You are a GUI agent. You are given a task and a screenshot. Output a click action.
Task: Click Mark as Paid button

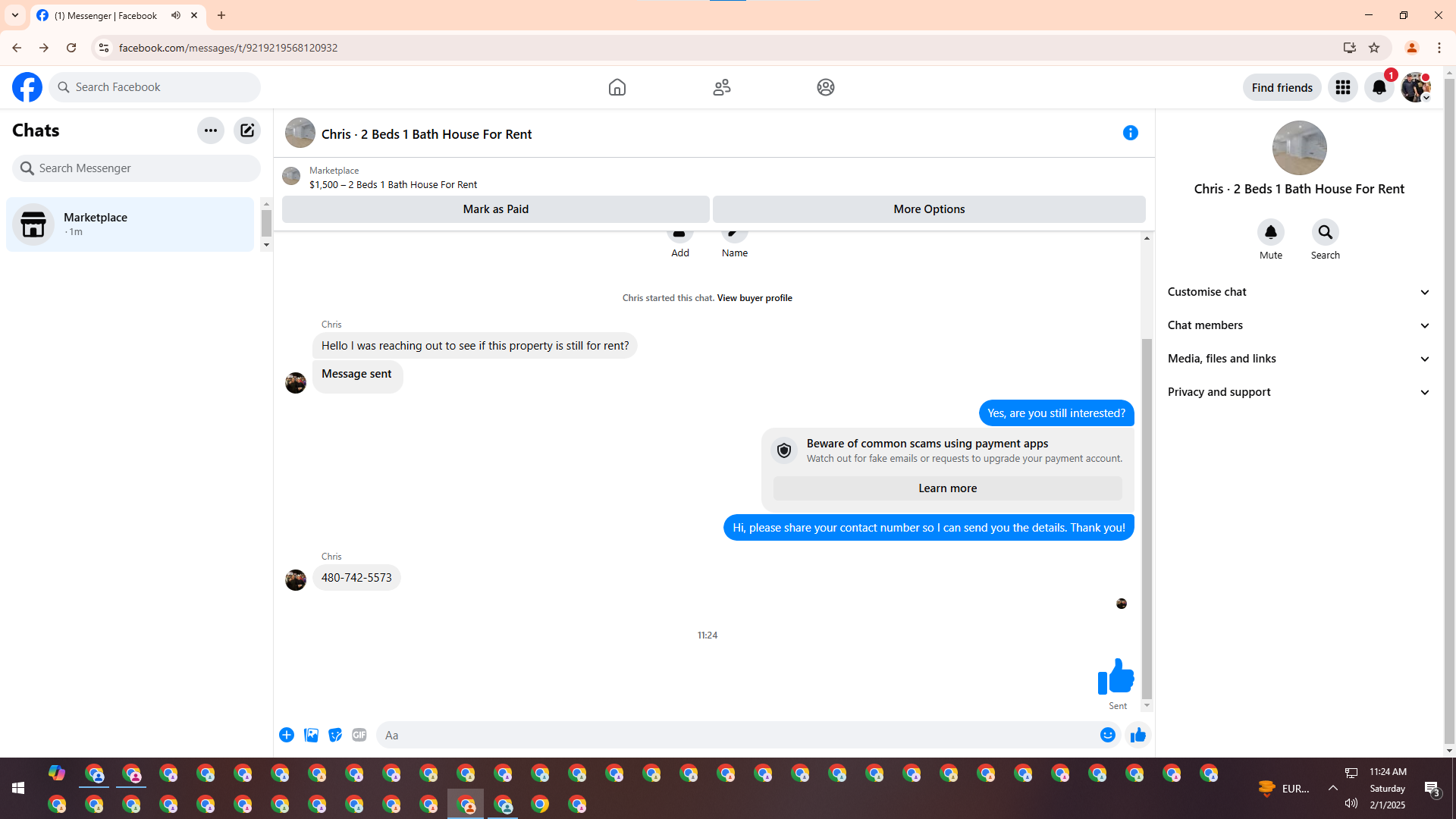pyautogui.click(x=495, y=209)
